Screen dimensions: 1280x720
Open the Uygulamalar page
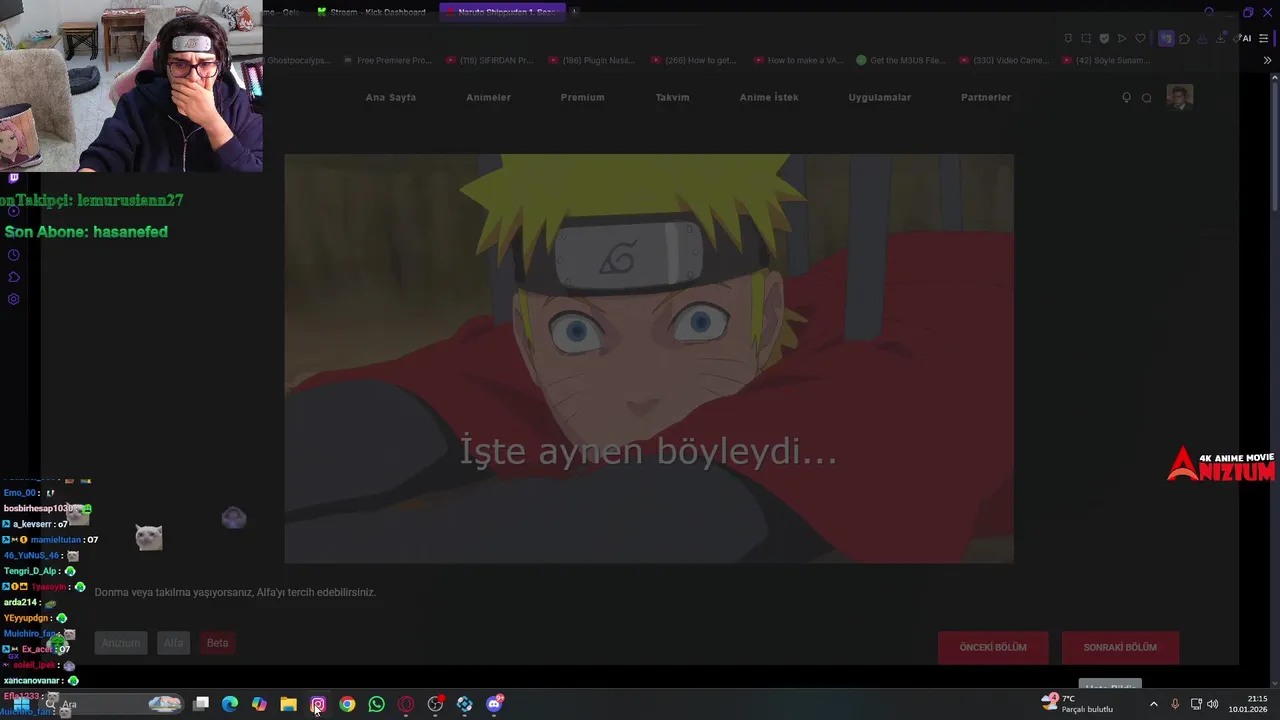880,97
